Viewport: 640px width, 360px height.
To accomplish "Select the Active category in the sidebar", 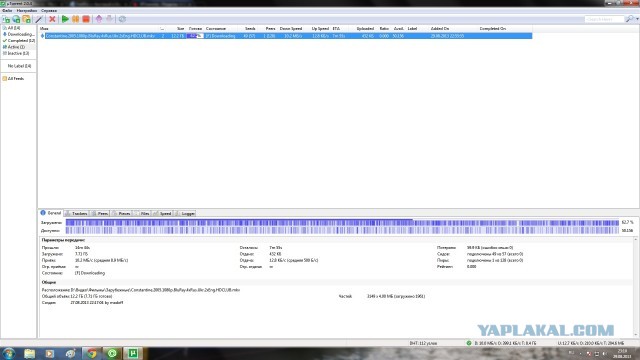I will (x=16, y=47).
